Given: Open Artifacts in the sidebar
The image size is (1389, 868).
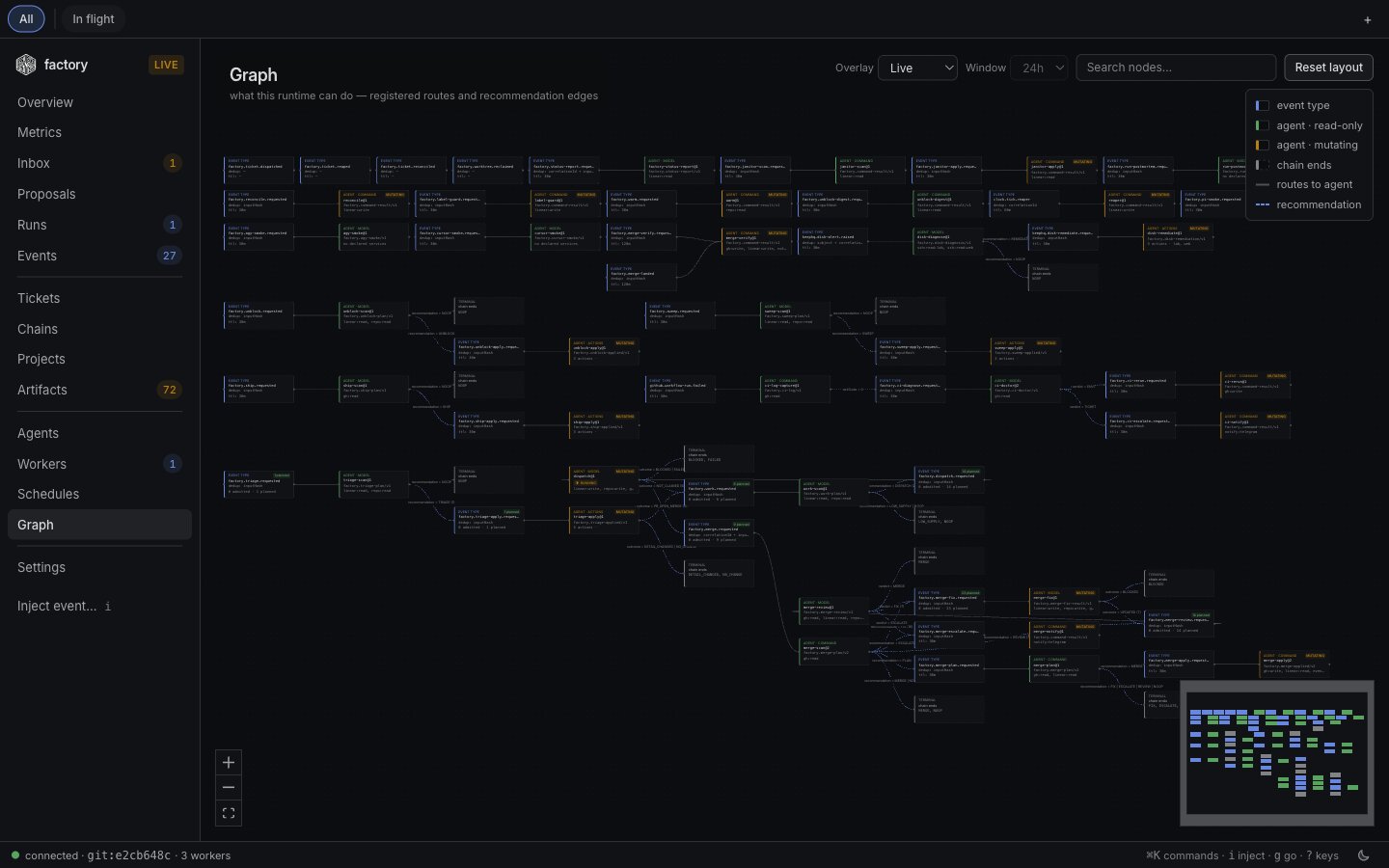Looking at the screenshot, I should [x=99, y=390].
